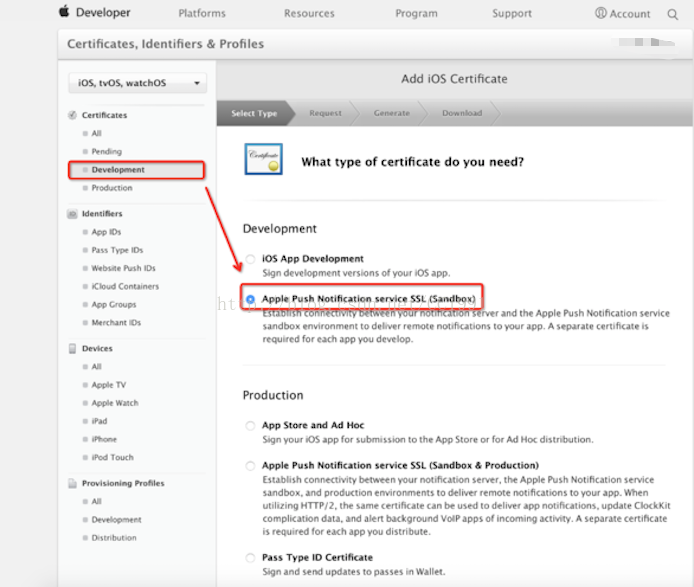
Task: Select Pass Type ID Certificate radio button
Action: coord(251,558)
